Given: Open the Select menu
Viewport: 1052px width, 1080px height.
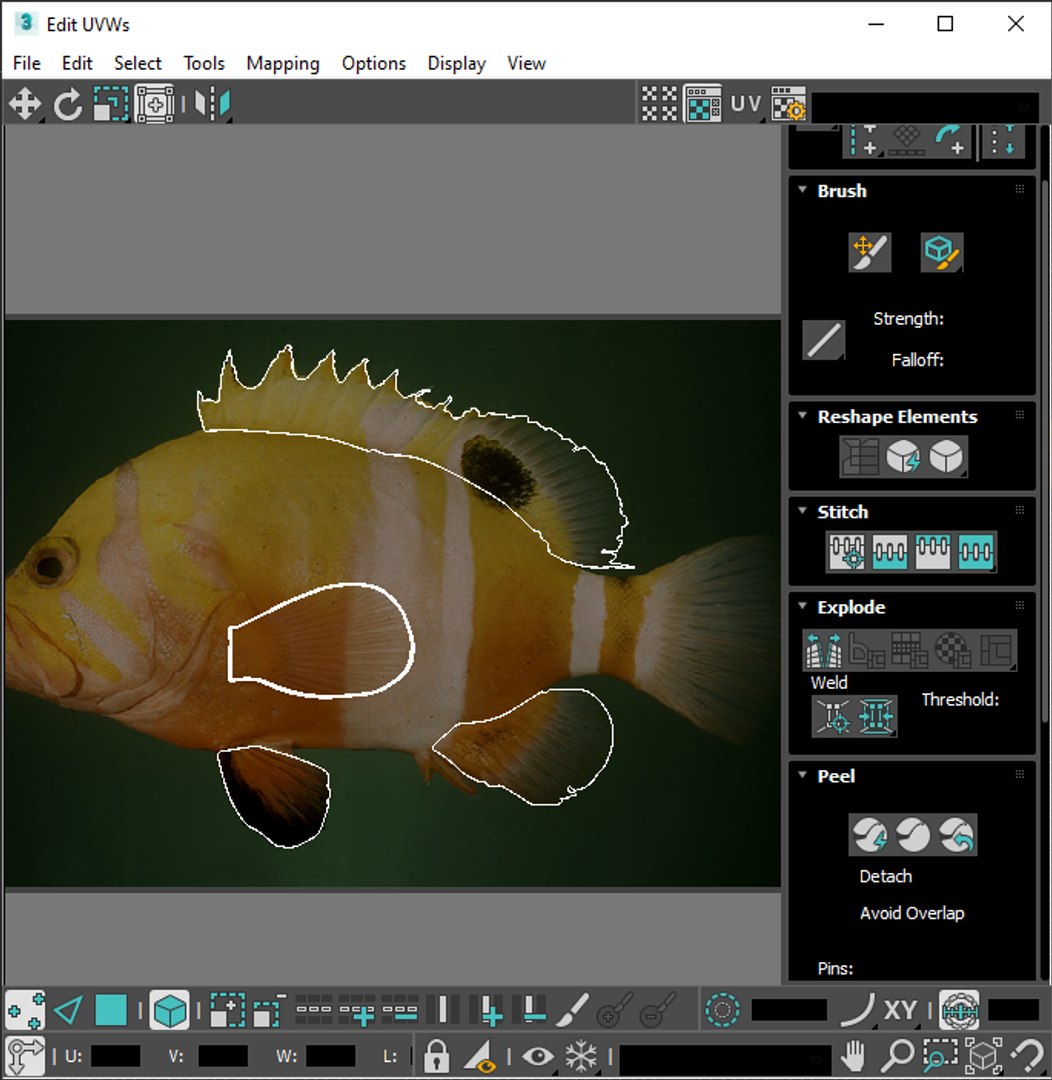Looking at the screenshot, I should [x=138, y=63].
